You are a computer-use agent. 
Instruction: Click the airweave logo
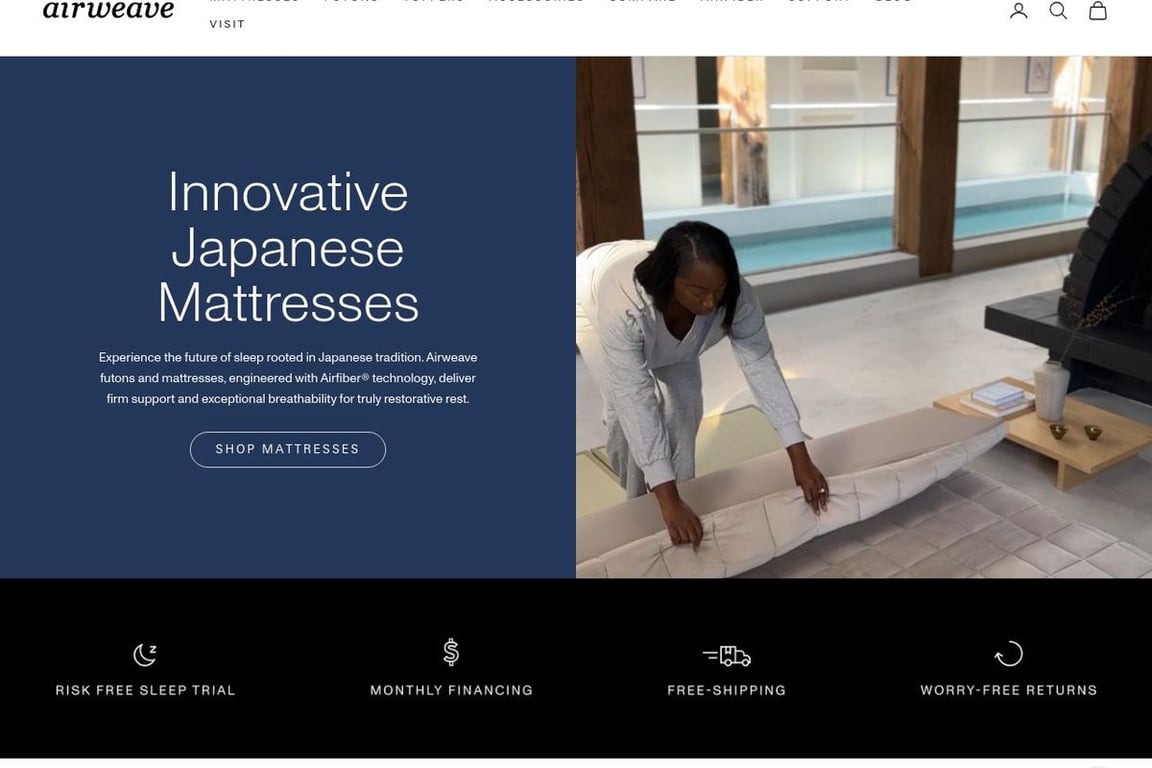(x=109, y=10)
